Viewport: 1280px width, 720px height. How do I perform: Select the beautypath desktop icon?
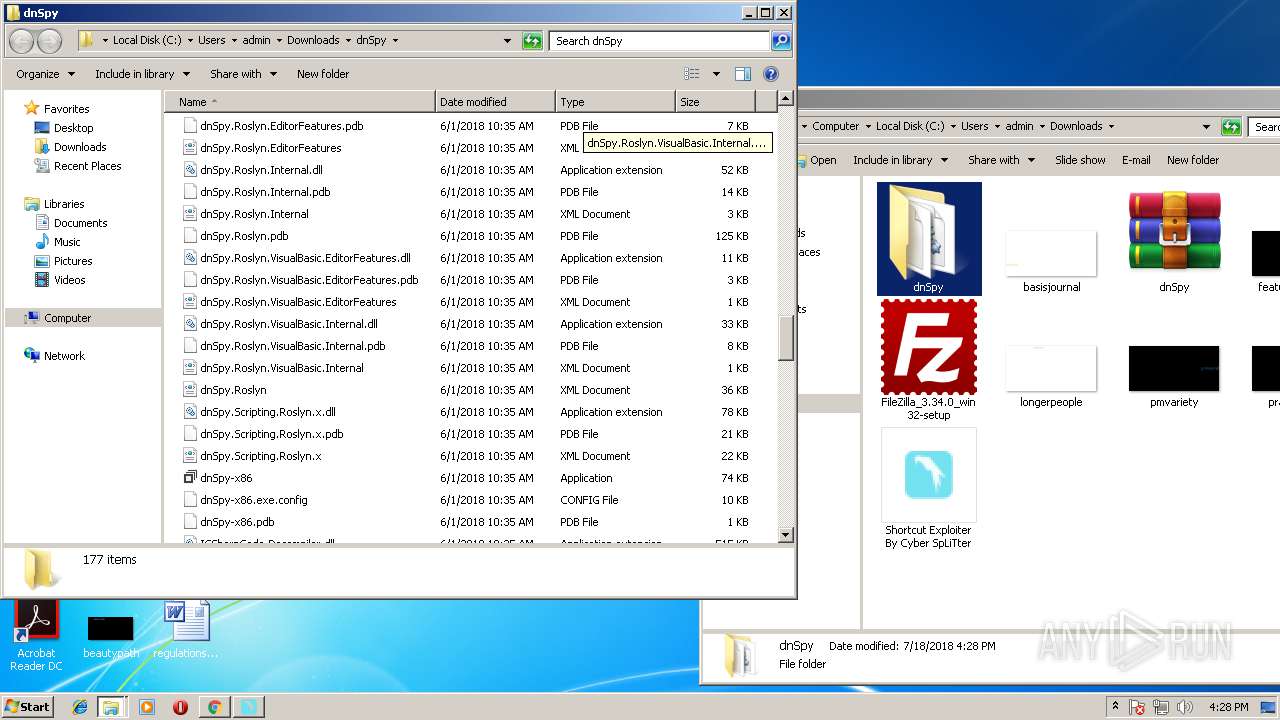coord(111,637)
